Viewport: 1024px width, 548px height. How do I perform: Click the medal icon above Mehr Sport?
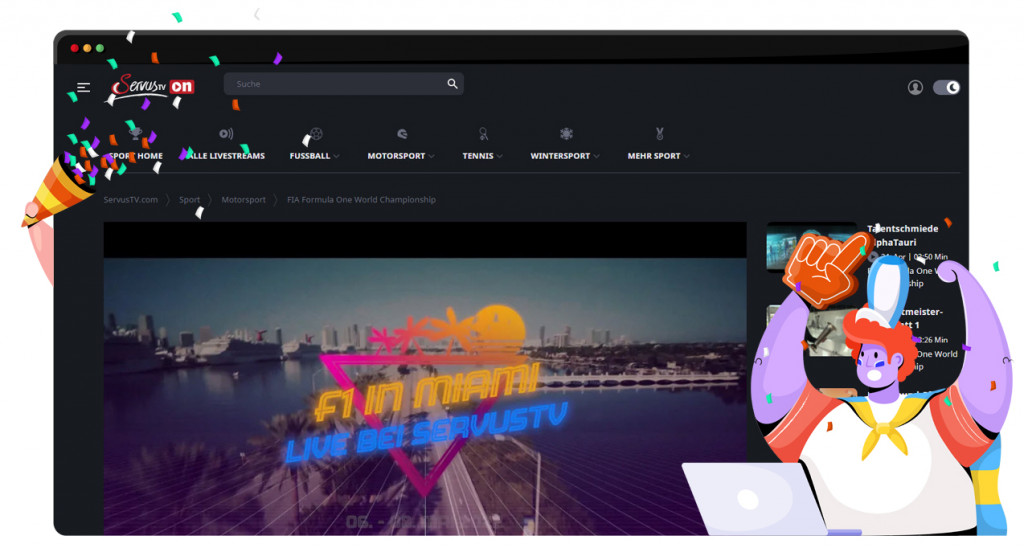[660, 134]
